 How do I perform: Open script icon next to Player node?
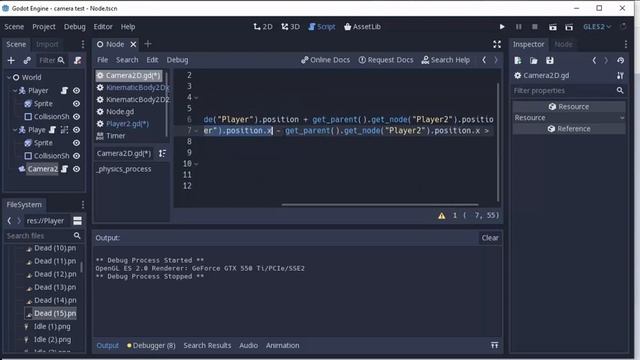point(64,91)
